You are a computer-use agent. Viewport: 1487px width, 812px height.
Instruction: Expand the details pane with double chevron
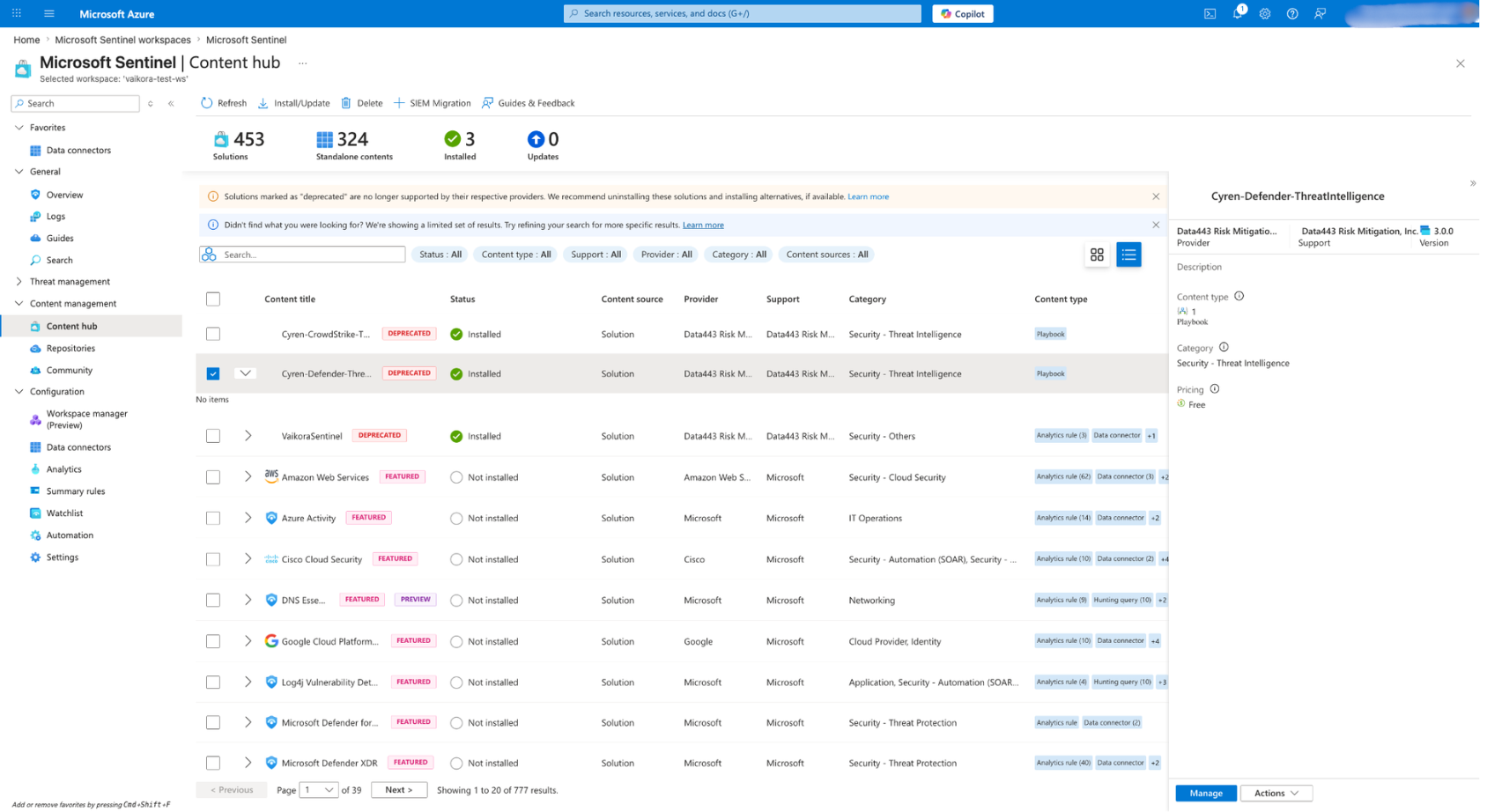(1473, 183)
